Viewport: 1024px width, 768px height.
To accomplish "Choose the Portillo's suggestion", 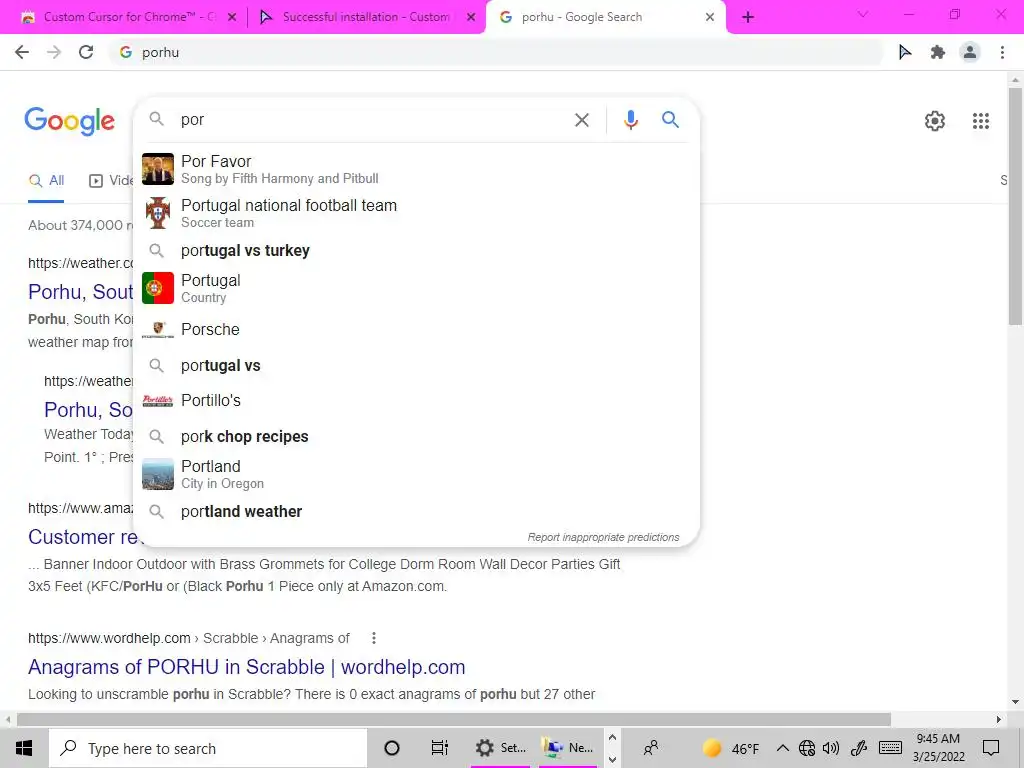I will 416,400.
